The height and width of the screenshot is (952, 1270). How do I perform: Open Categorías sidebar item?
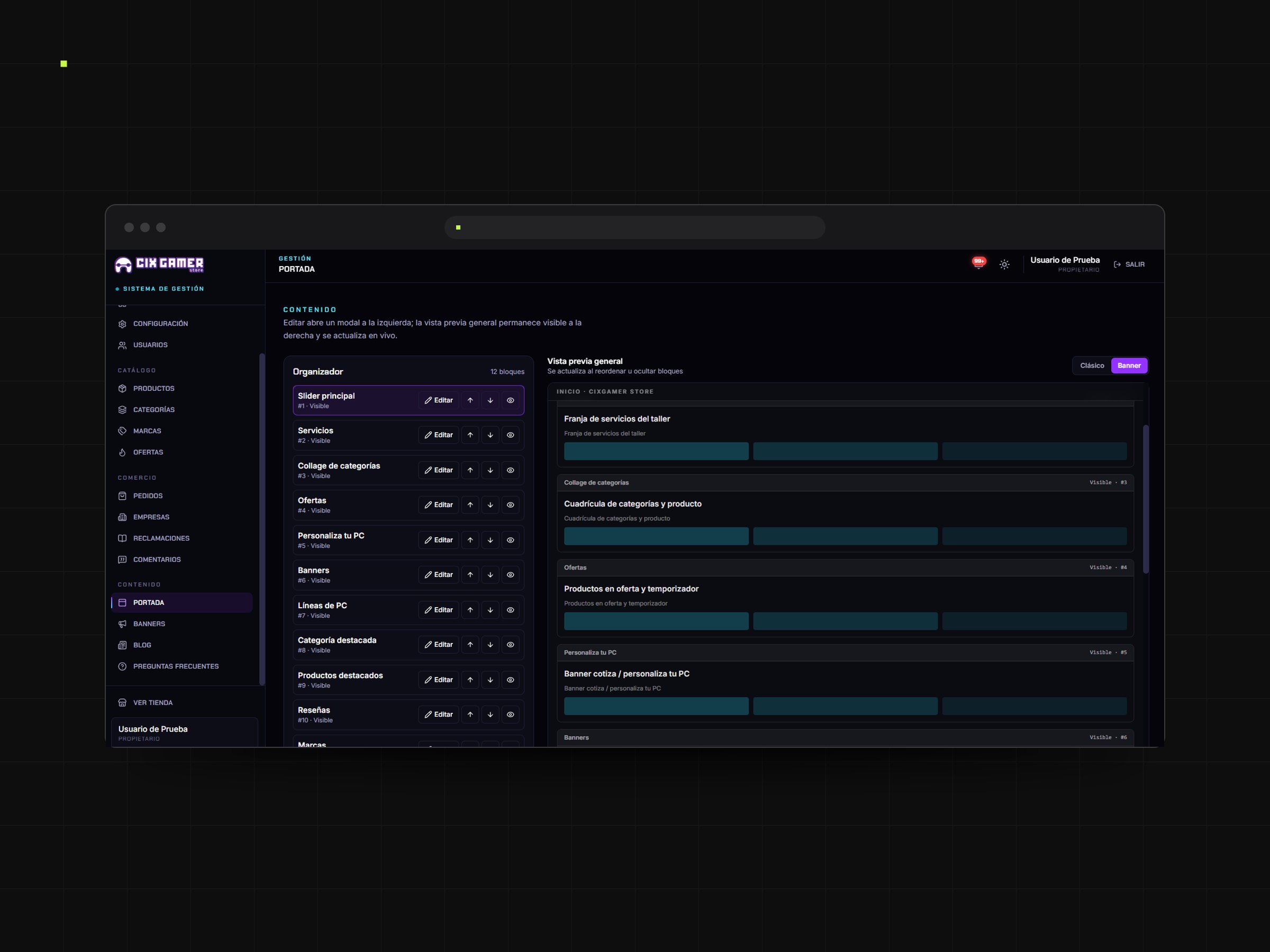point(182,410)
